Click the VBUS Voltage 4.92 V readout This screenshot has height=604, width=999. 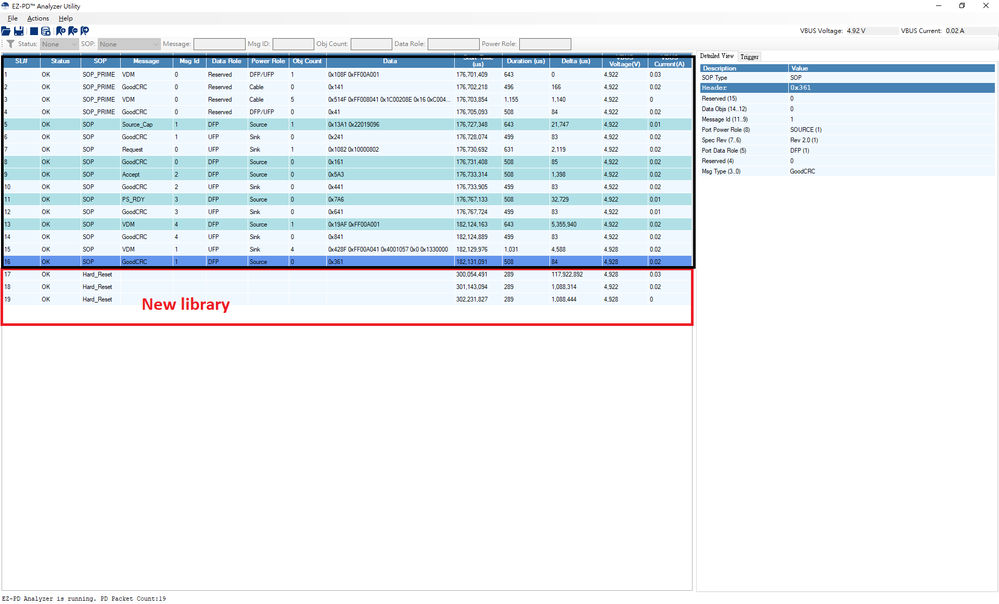833,31
